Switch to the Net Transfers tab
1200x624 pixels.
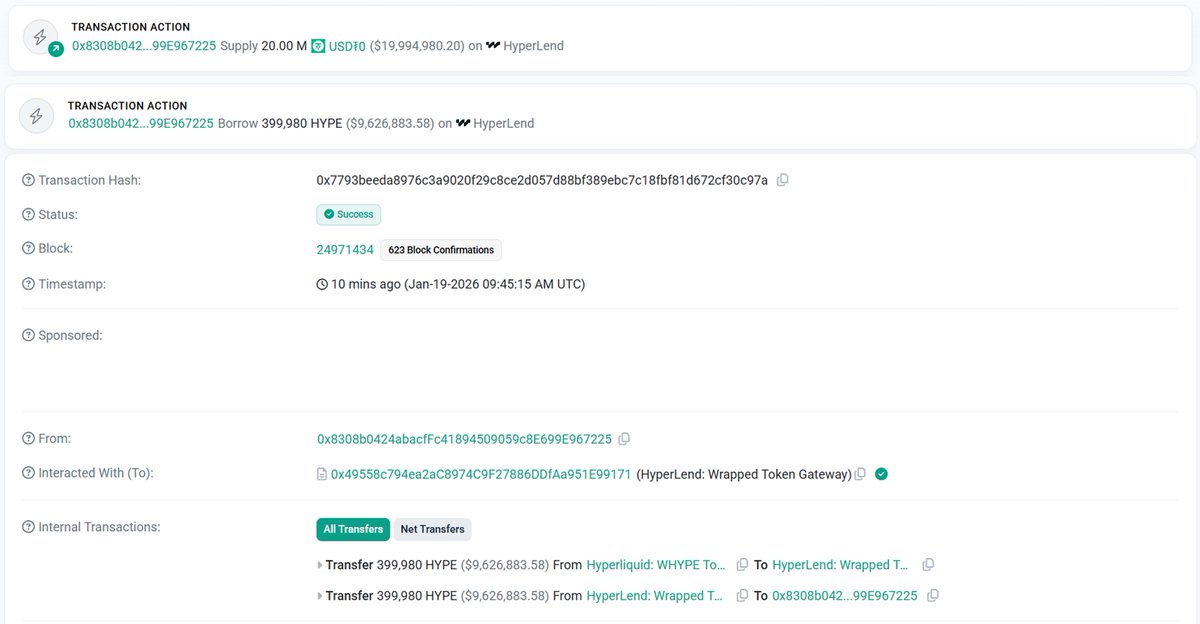click(x=432, y=529)
